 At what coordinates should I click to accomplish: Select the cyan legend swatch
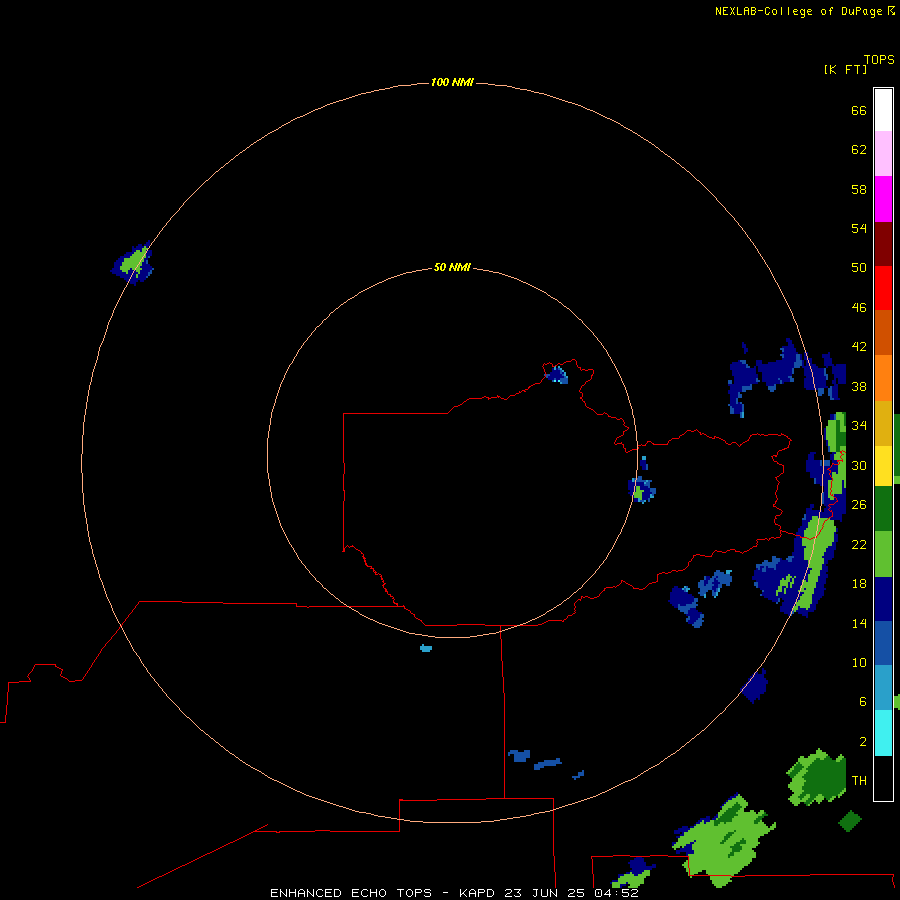(x=883, y=733)
